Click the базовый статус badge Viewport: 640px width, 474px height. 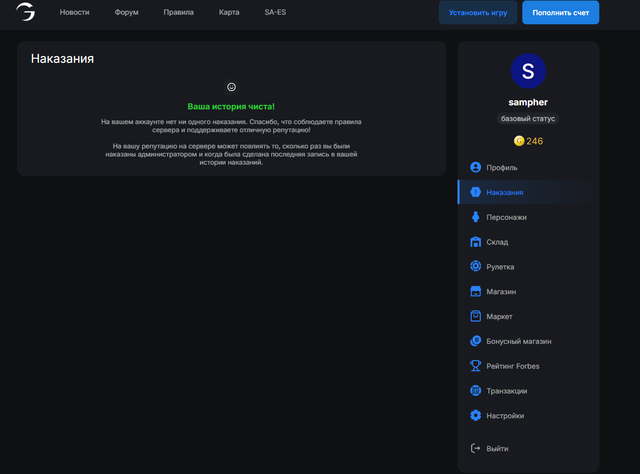pos(528,119)
